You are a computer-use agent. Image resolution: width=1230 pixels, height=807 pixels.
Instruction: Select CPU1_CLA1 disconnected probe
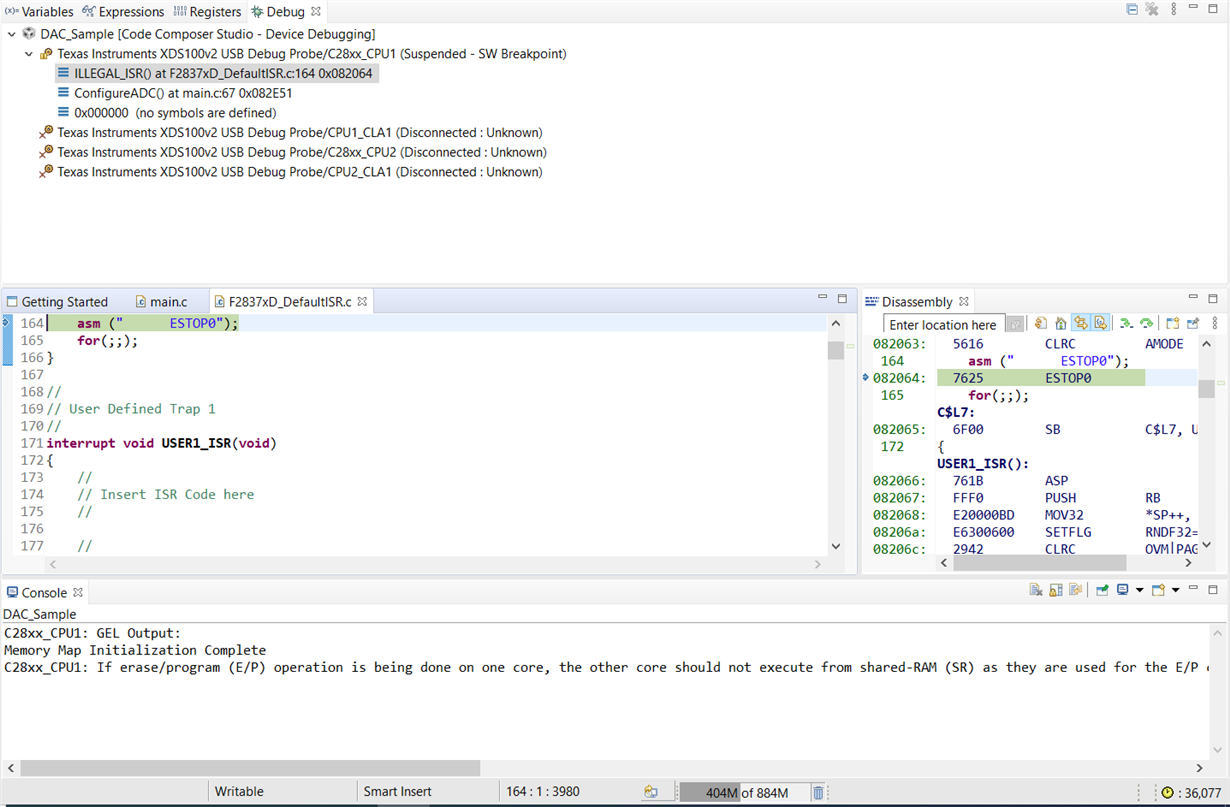pyautogui.click(x=290, y=132)
